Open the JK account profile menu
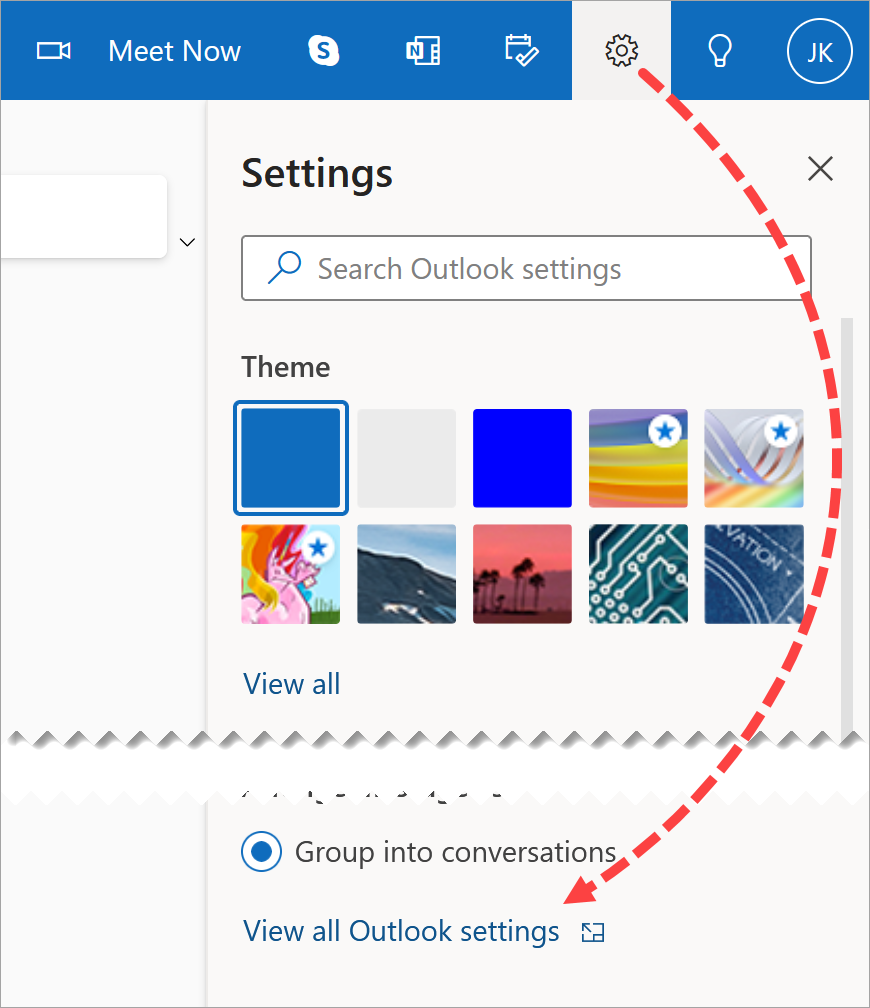The image size is (870, 1008). (x=819, y=51)
